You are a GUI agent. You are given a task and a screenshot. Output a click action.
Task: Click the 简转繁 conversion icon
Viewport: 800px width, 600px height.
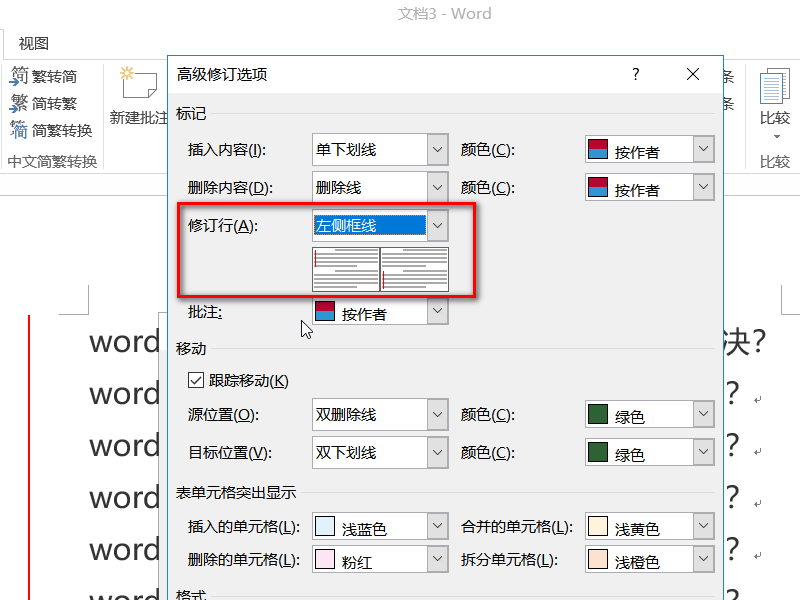[x=19, y=103]
